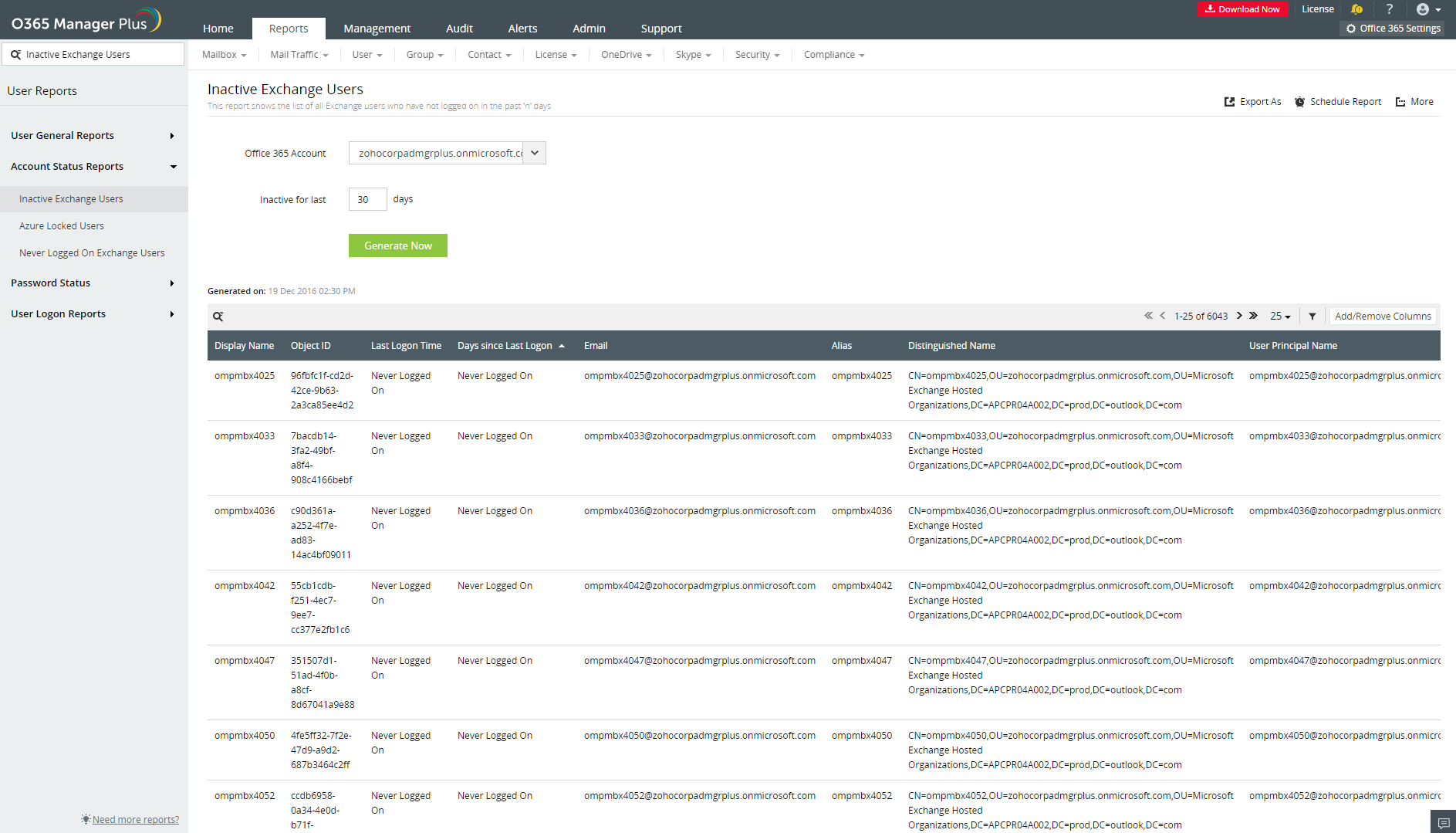Image resolution: width=1456 pixels, height=833 pixels.
Task: Open the License reports dropdown
Action: pos(556,55)
